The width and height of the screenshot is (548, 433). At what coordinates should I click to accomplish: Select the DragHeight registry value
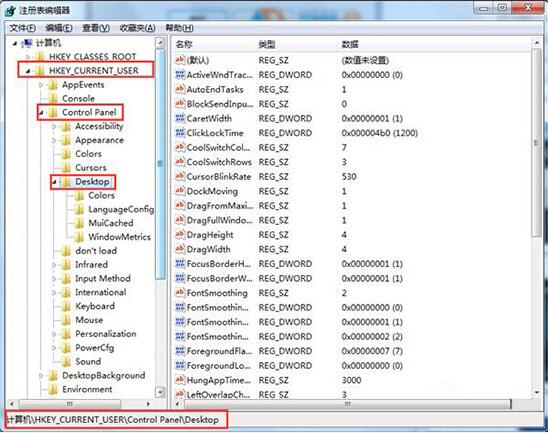point(210,234)
